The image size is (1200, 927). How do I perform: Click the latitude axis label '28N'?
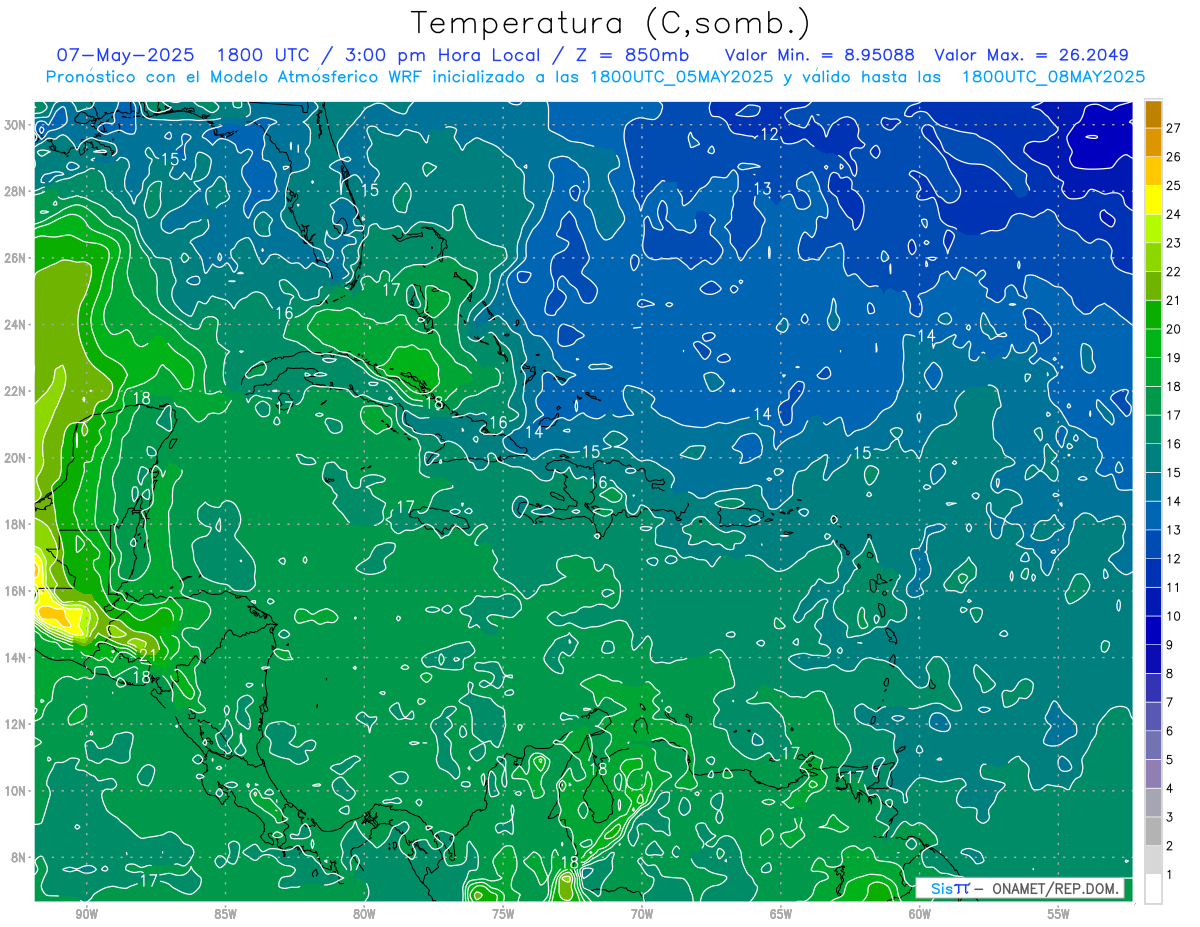[15, 191]
